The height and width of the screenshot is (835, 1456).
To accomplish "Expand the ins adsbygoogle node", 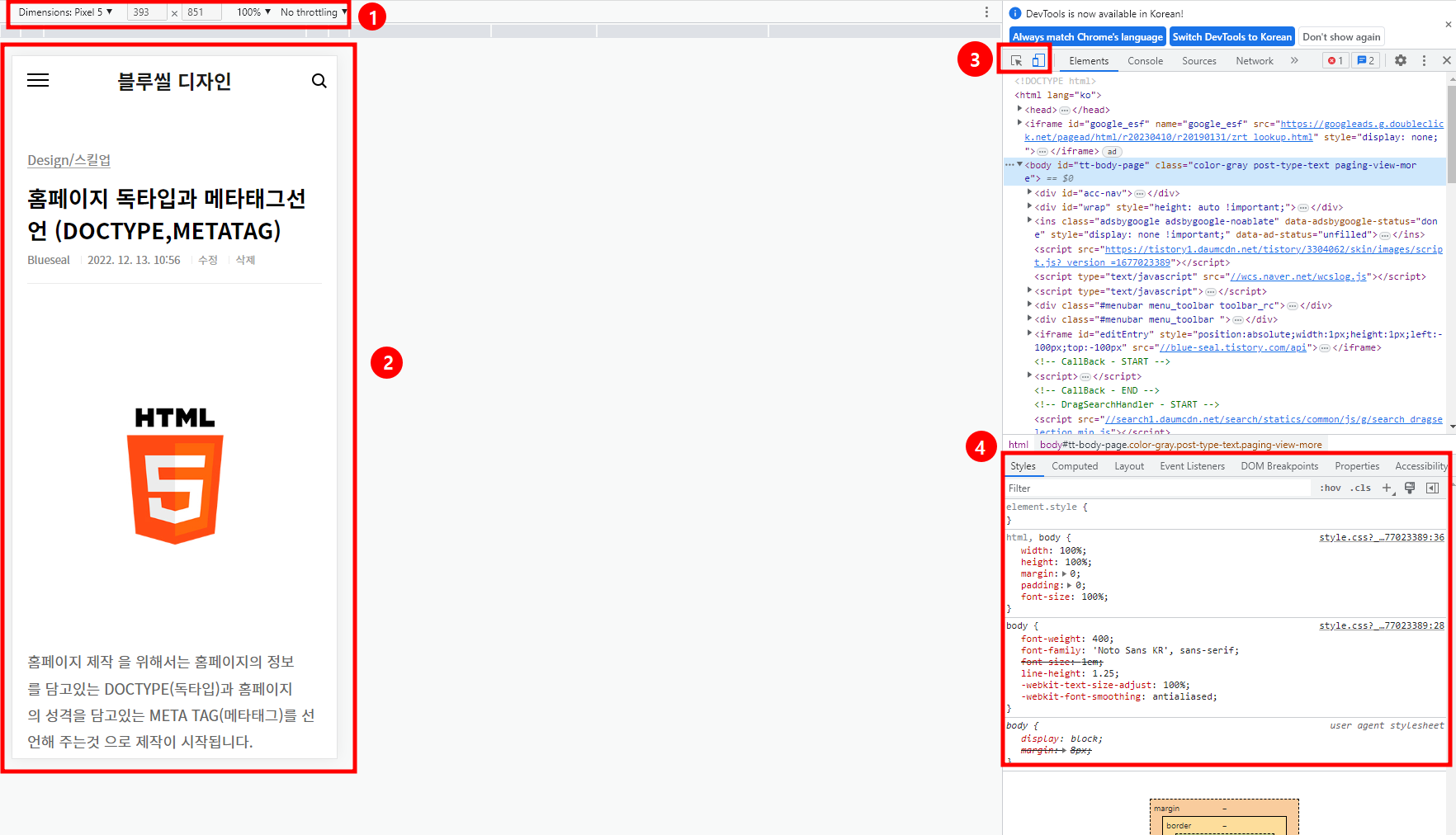I will coord(1030,220).
